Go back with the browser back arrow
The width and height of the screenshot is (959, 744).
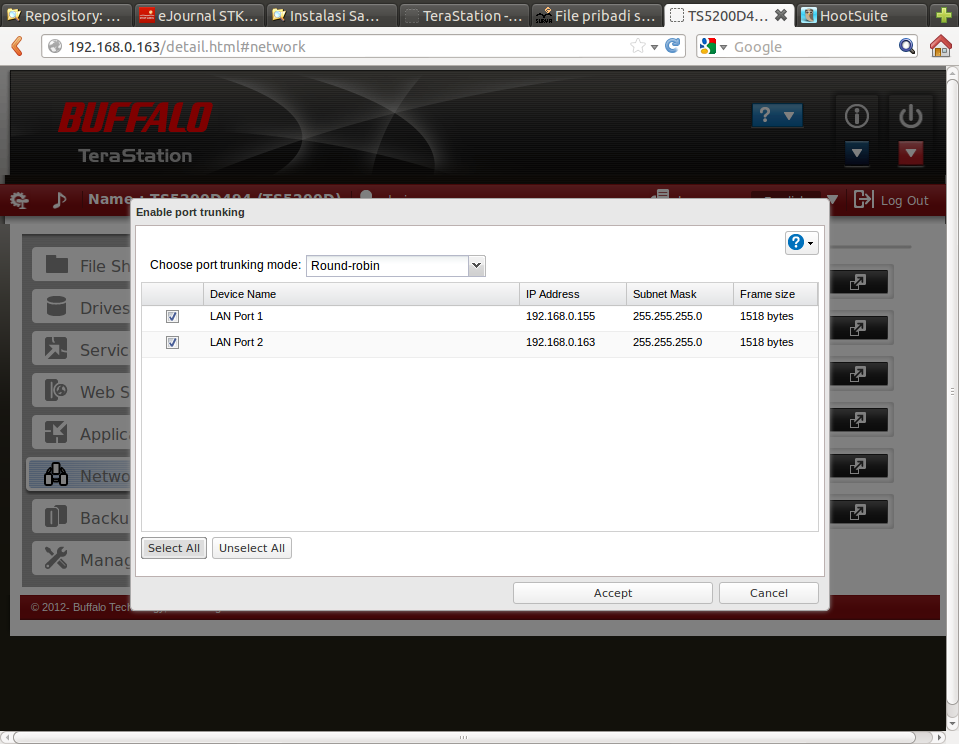(x=17, y=46)
